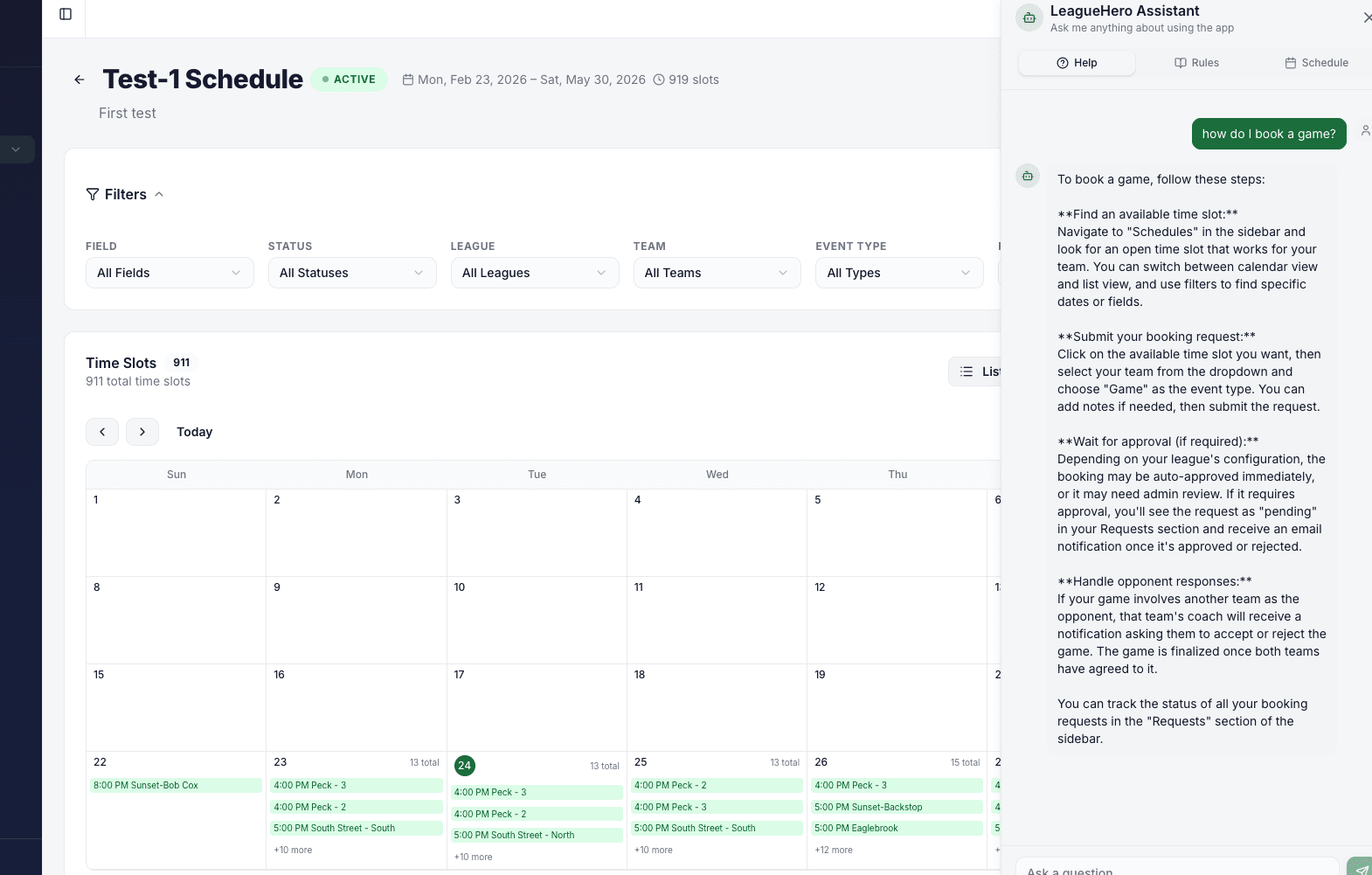Switch to List view

pyautogui.click(x=975, y=372)
